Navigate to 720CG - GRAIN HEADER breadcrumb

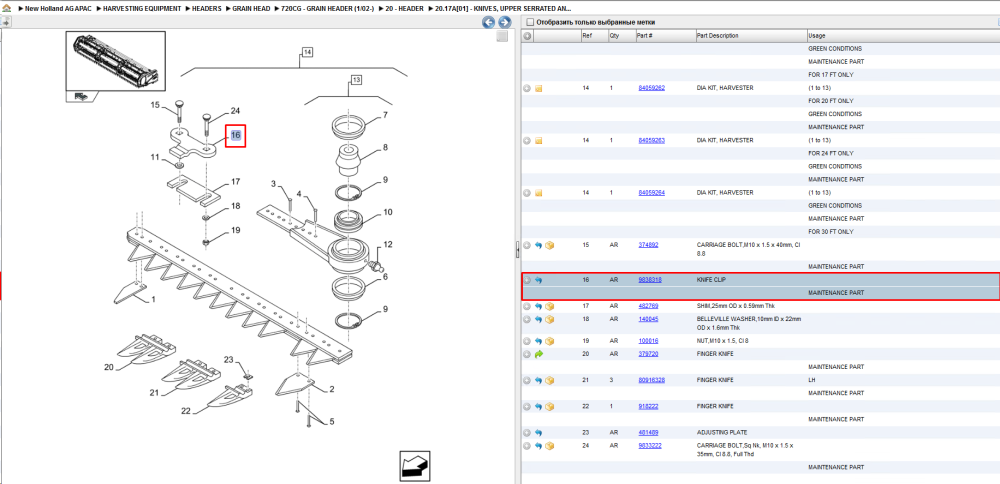pyautogui.click(x=327, y=9)
